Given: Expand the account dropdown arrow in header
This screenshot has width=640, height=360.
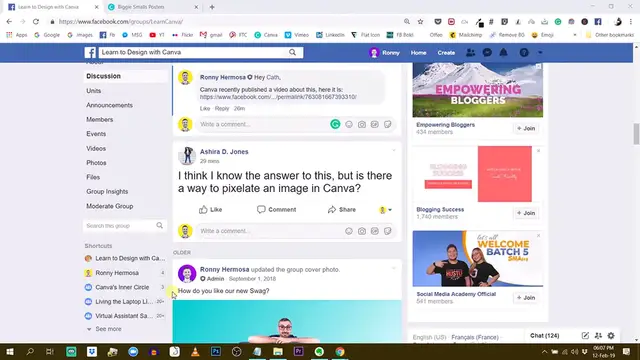Looking at the screenshot, I should pos(540,53).
